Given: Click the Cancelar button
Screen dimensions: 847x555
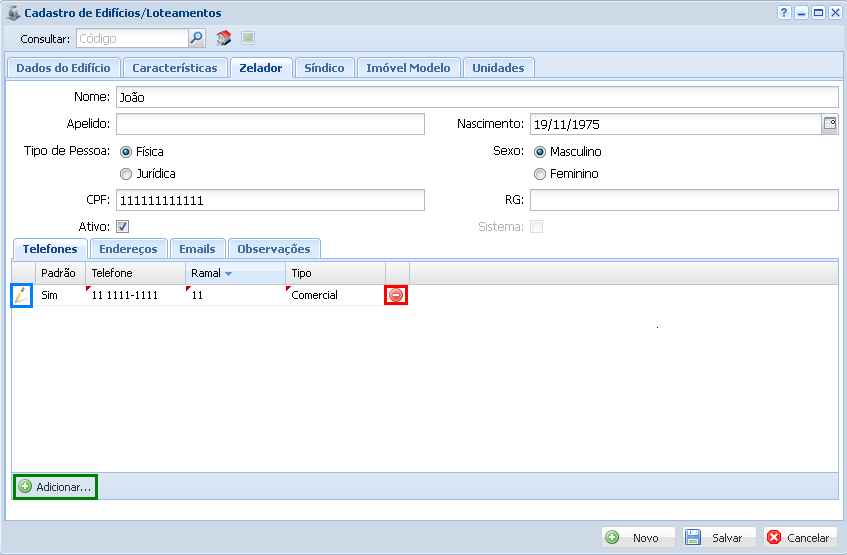Looking at the screenshot, I should click(799, 537).
